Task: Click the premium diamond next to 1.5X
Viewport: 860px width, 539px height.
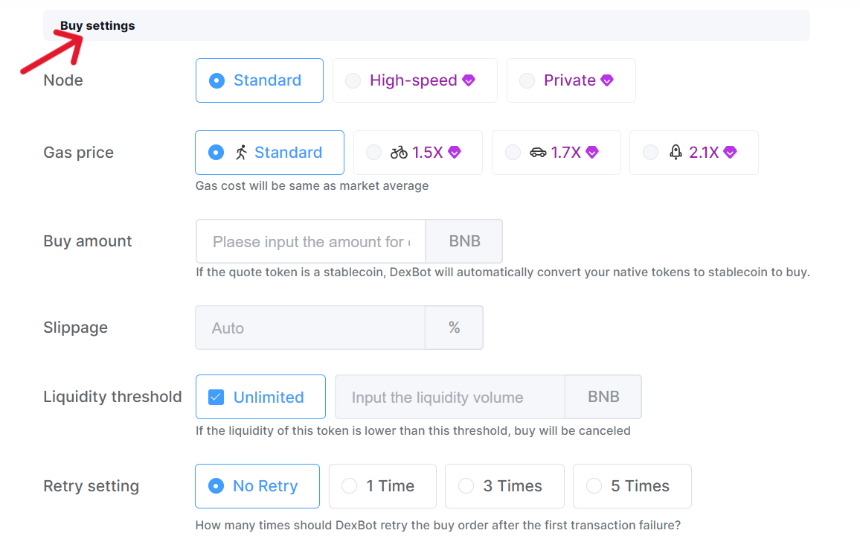Action: pos(454,152)
